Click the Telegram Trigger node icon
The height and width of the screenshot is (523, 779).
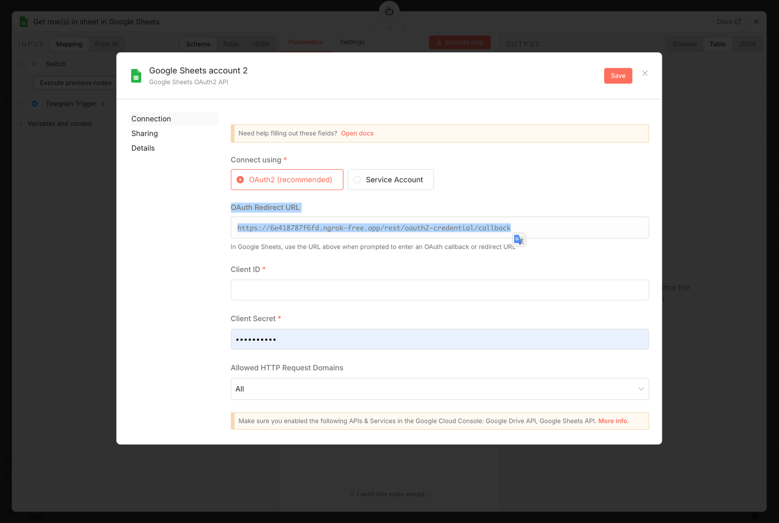(35, 104)
